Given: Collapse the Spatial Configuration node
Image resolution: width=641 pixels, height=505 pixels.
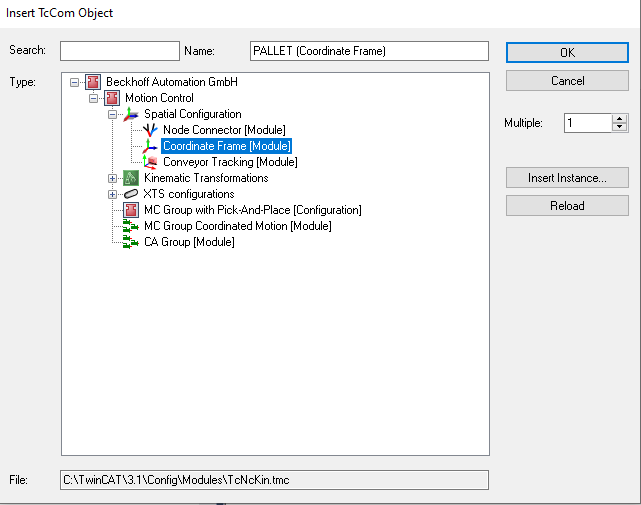Looking at the screenshot, I should click(x=112, y=114).
